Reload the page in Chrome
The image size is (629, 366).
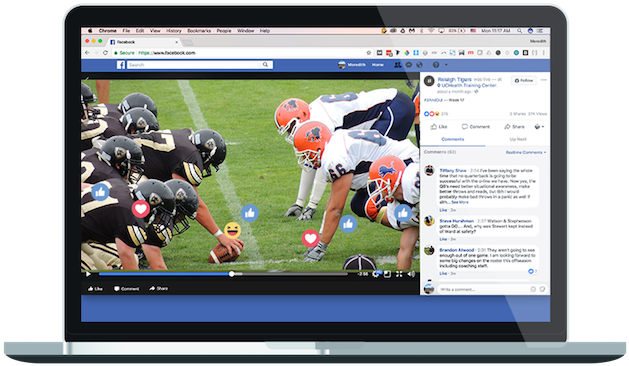click(106, 53)
